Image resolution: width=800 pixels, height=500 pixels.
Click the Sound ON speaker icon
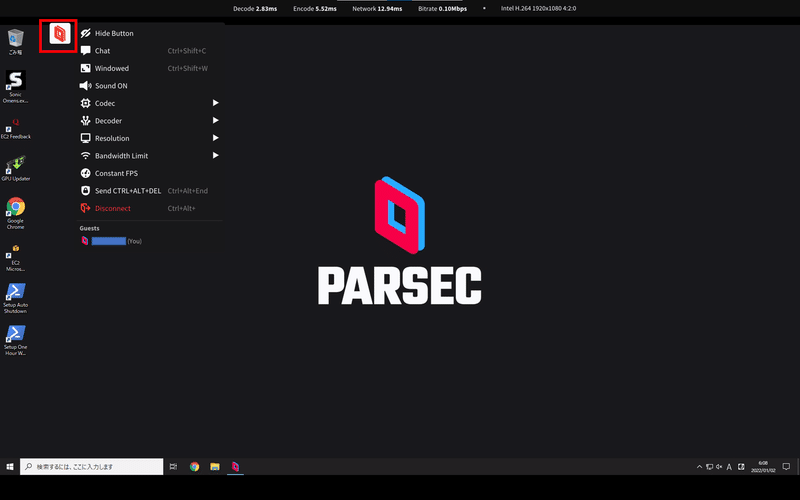(86, 86)
